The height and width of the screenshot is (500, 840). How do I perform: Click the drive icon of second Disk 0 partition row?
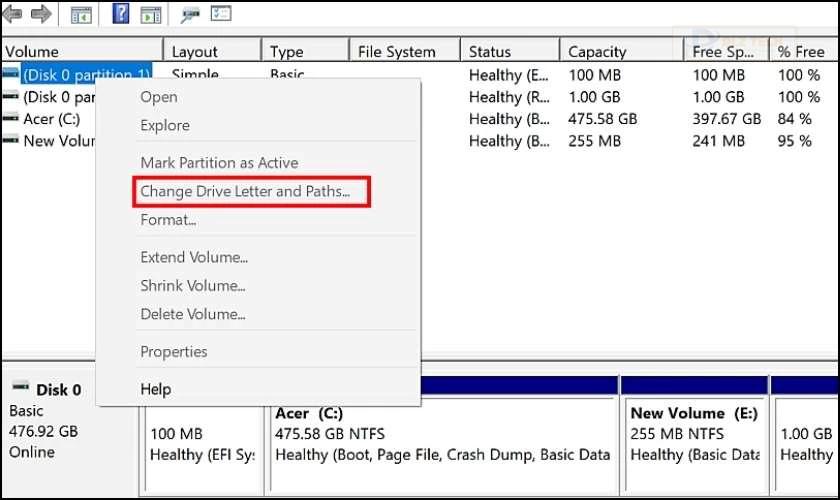[11, 96]
